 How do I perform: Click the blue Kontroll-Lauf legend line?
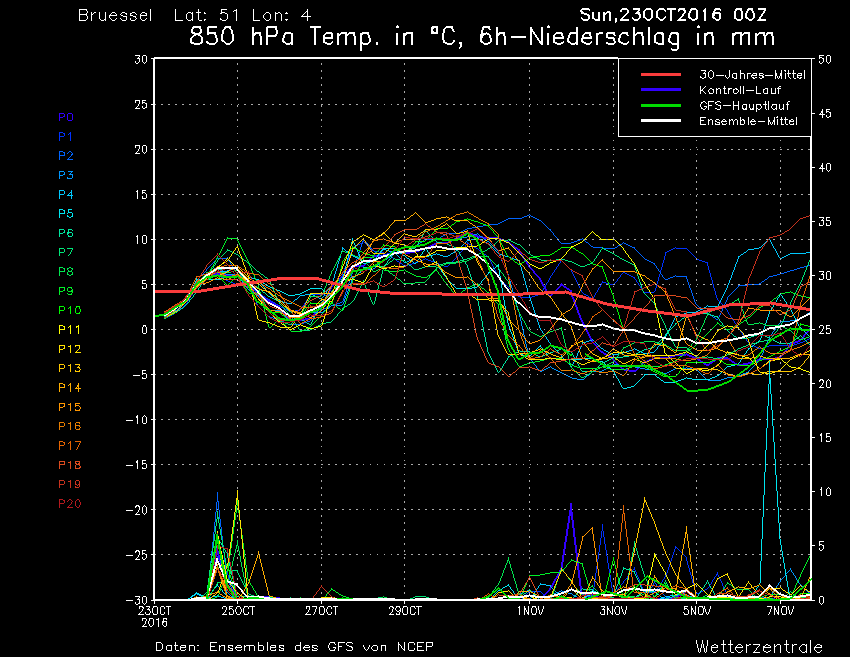(x=661, y=90)
